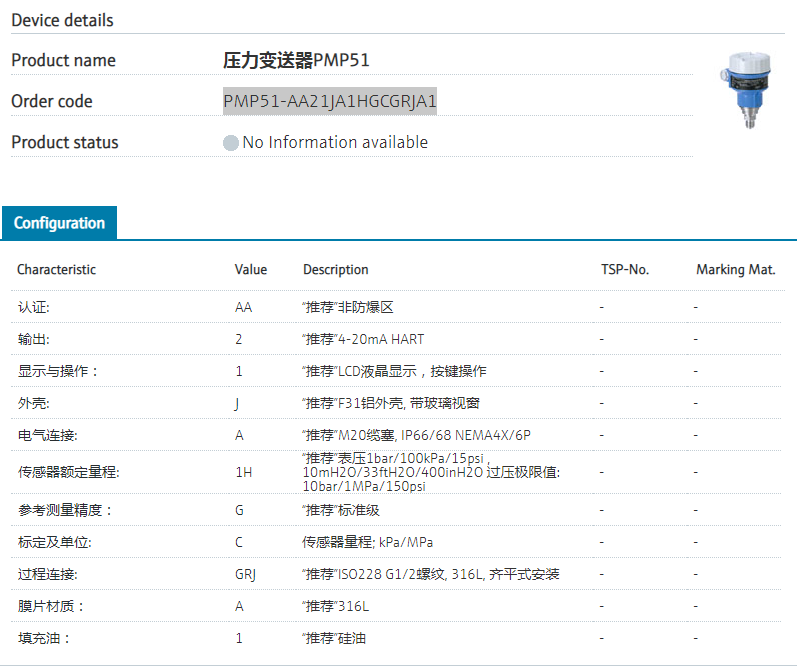The image size is (797, 667).
Task: Click the kPa/MPa calibration unit description
Action: pos(368,542)
